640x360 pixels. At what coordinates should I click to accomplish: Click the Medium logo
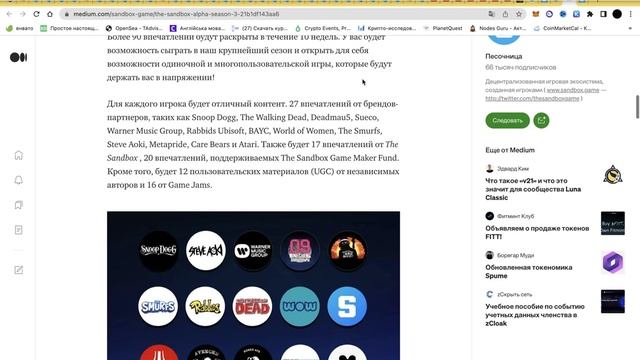pyautogui.click(x=18, y=58)
